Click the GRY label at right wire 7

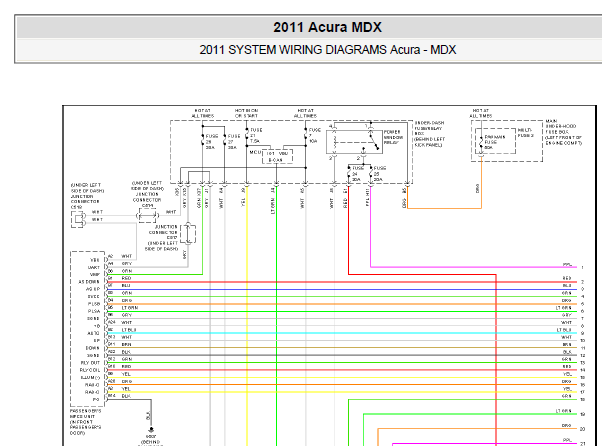[567, 315]
